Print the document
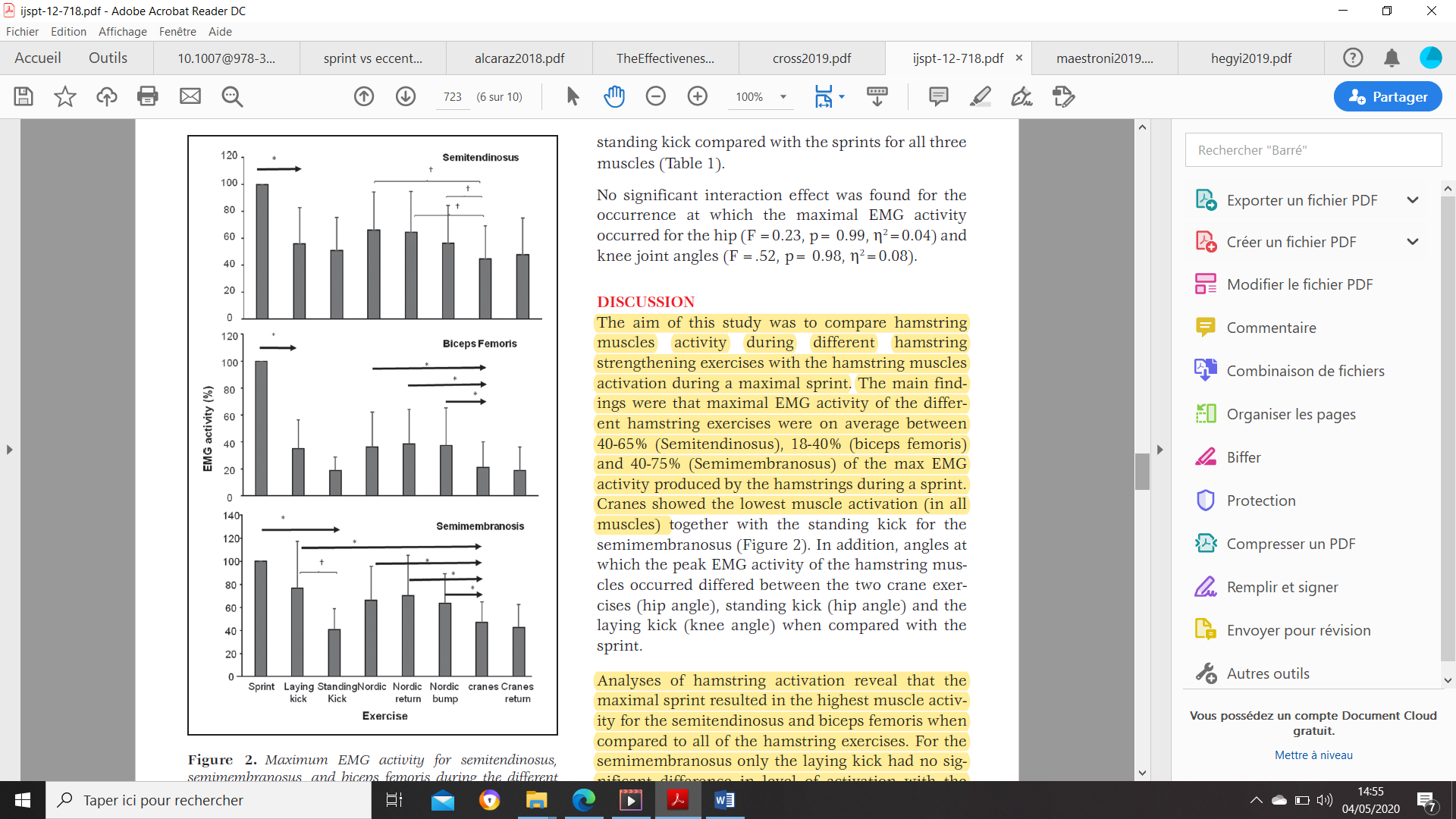This screenshot has width=1456, height=819. coord(148,96)
